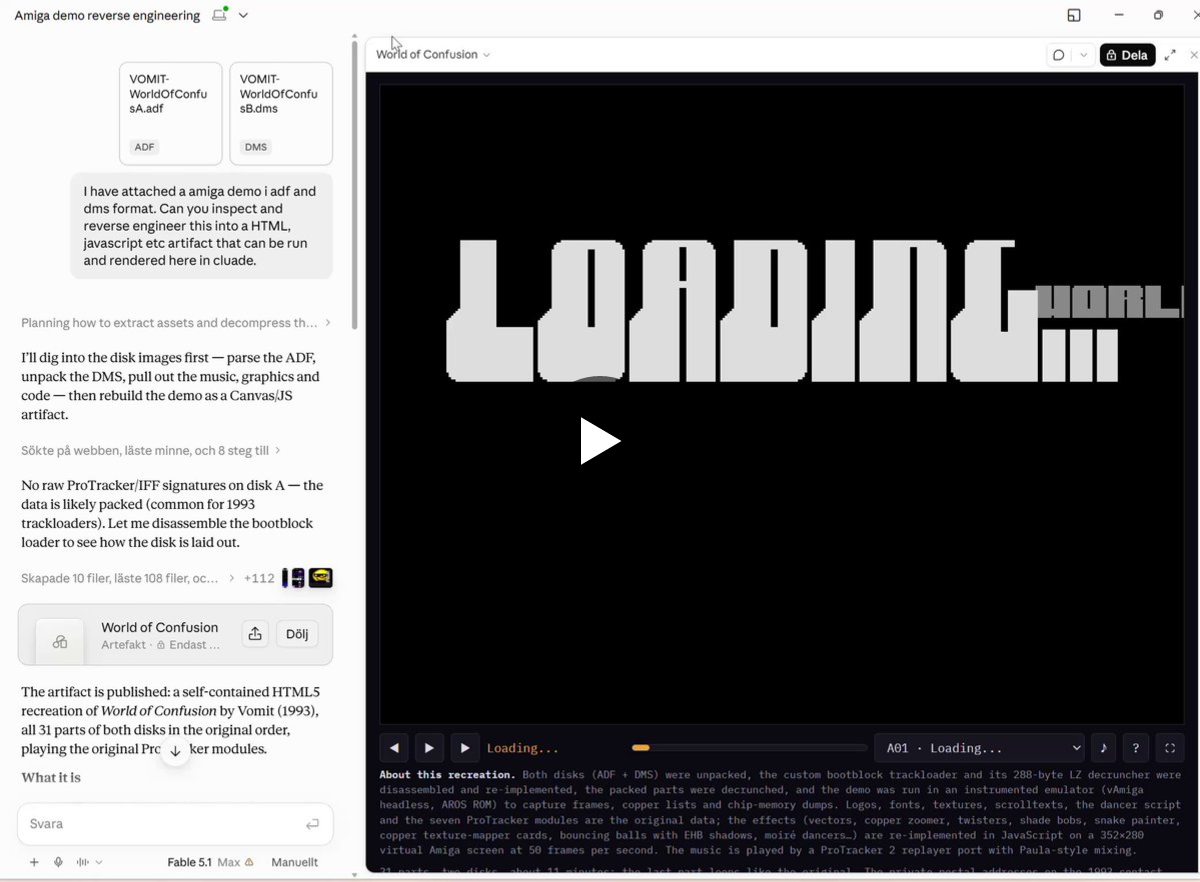Click the device icon beside the chat title

220,15
